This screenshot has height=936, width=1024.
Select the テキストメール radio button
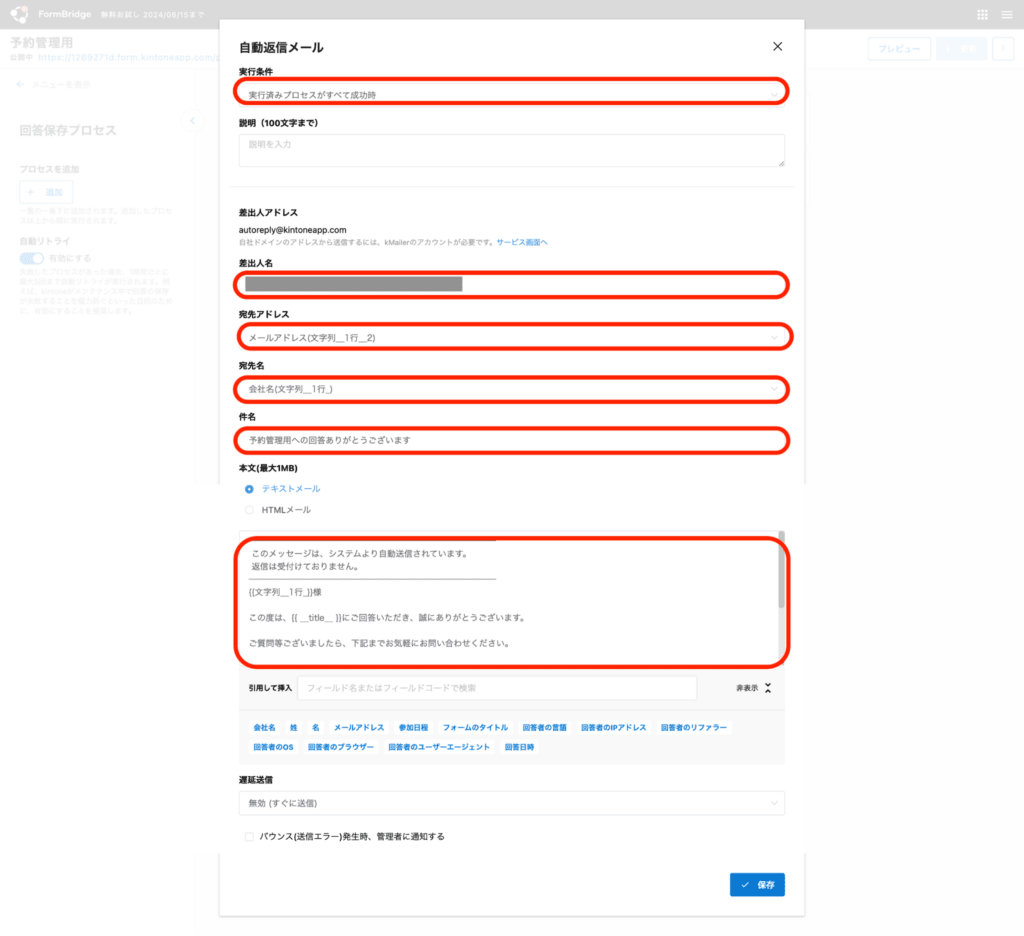point(250,489)
